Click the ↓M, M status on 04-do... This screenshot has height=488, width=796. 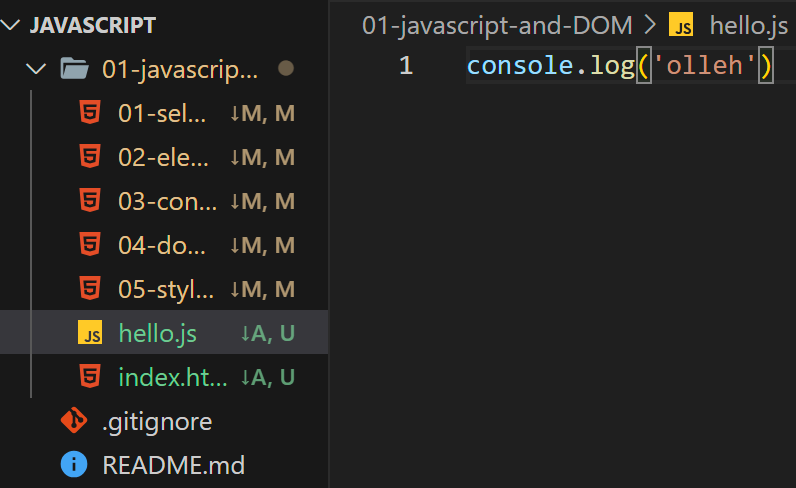point(262,246)
